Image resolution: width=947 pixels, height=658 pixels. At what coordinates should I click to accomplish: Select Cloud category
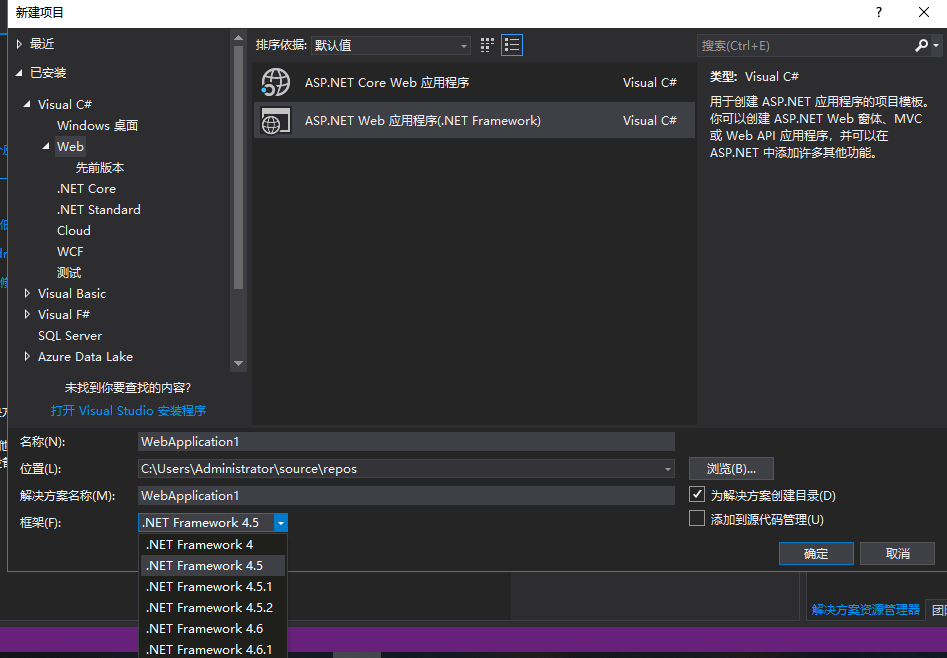(x=74, y=231)
